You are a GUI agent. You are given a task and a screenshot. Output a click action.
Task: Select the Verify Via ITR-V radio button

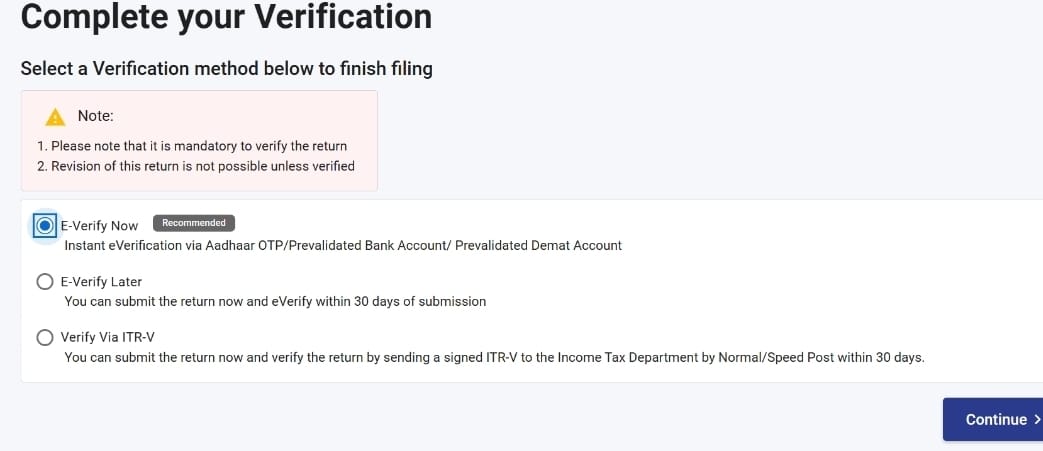click(45, 338)
